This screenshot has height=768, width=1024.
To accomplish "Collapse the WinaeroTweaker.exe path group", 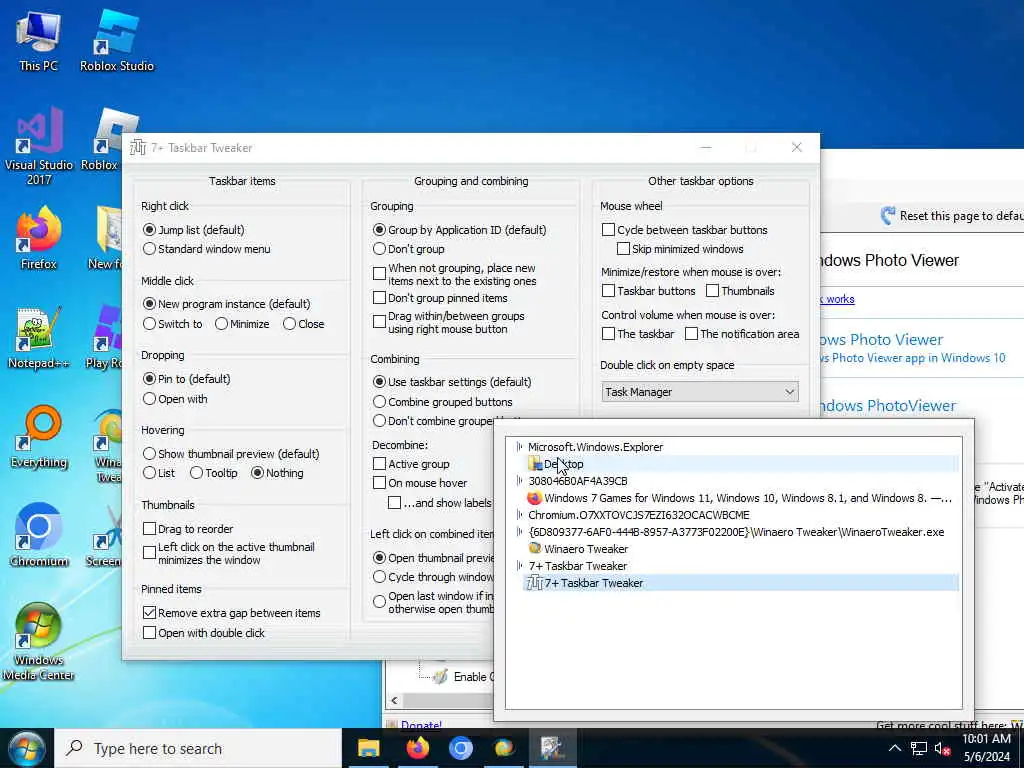I will [x=519, y=532].
